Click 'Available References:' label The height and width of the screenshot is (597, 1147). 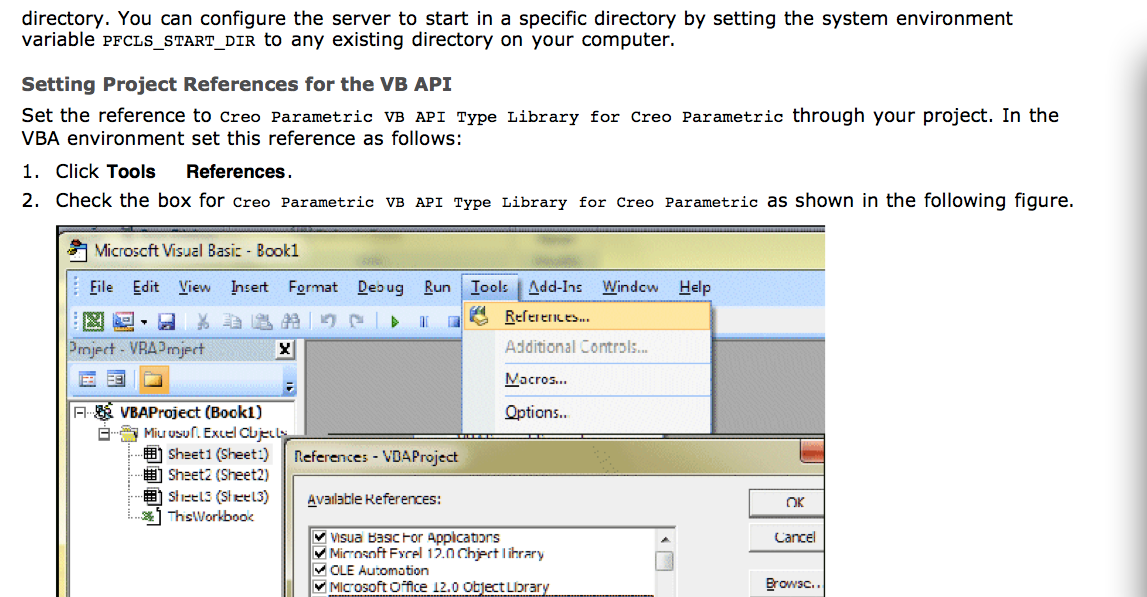tap(374, 499)
